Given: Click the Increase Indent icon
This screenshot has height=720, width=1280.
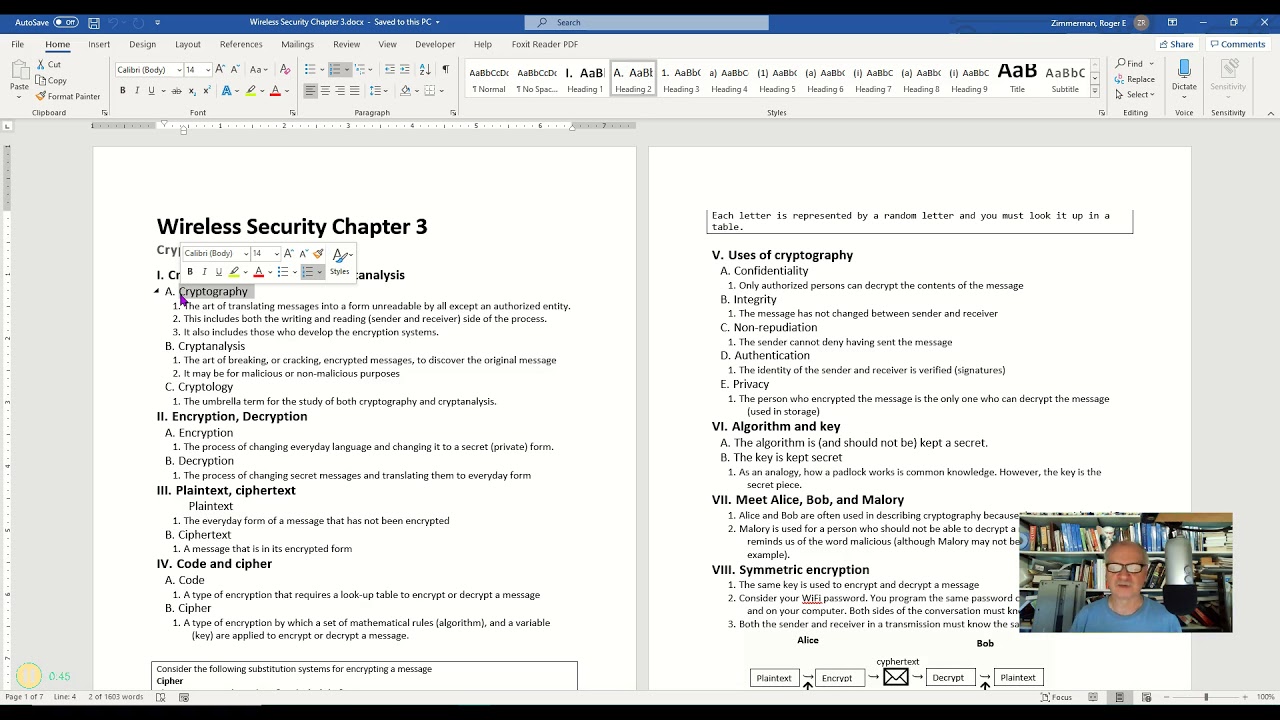Looking at the screenshot, I should click(404, 69).
